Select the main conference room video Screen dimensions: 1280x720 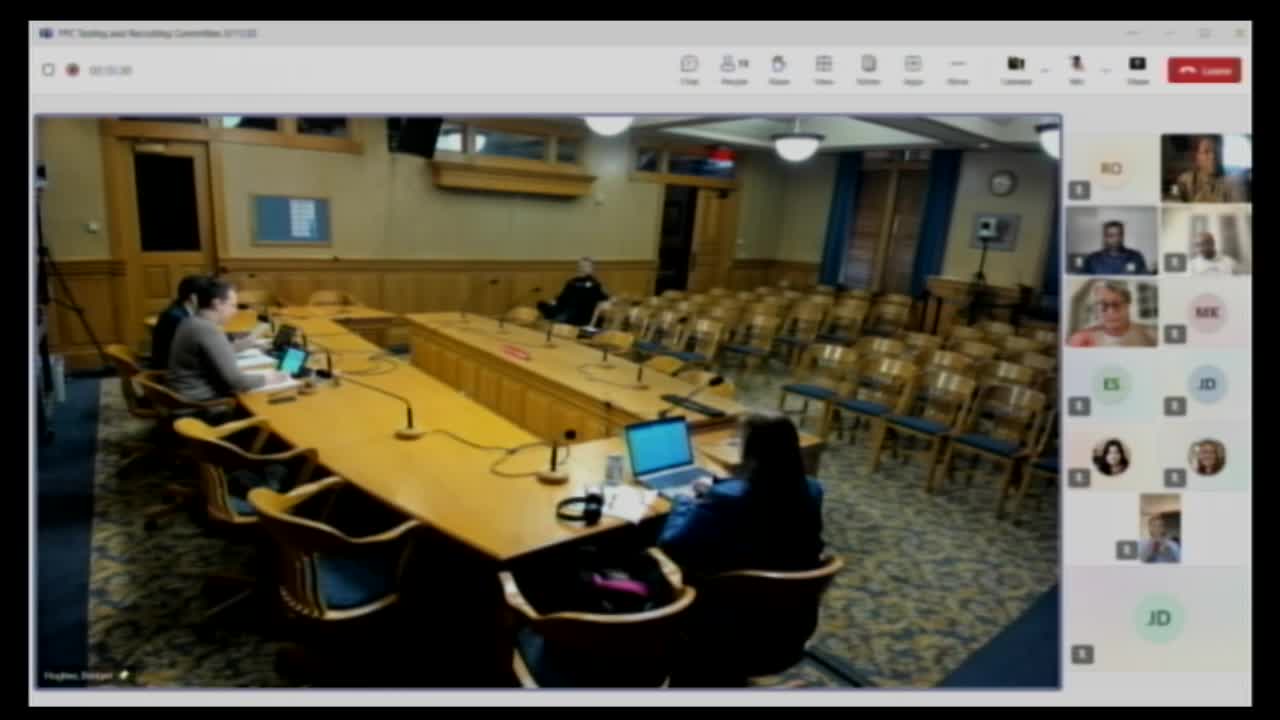coord(548,401)
